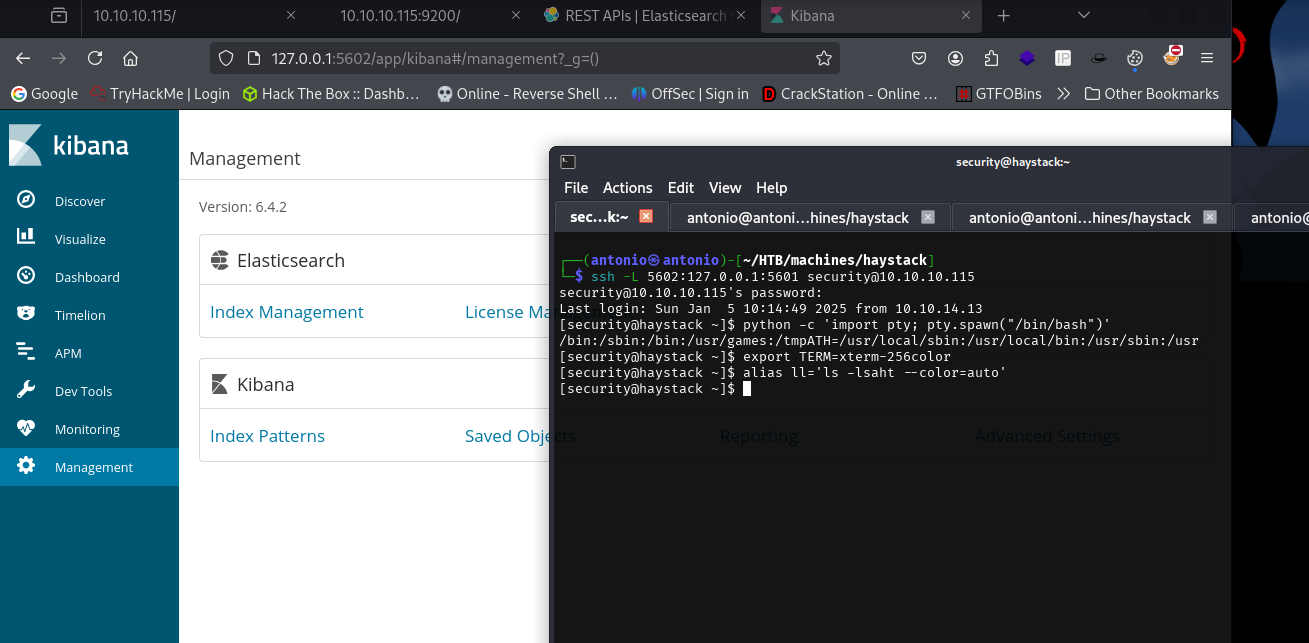Select Management in the Kibana sidebar
Viewport: 1309px width, 643px height.
[x=89, y=467]
